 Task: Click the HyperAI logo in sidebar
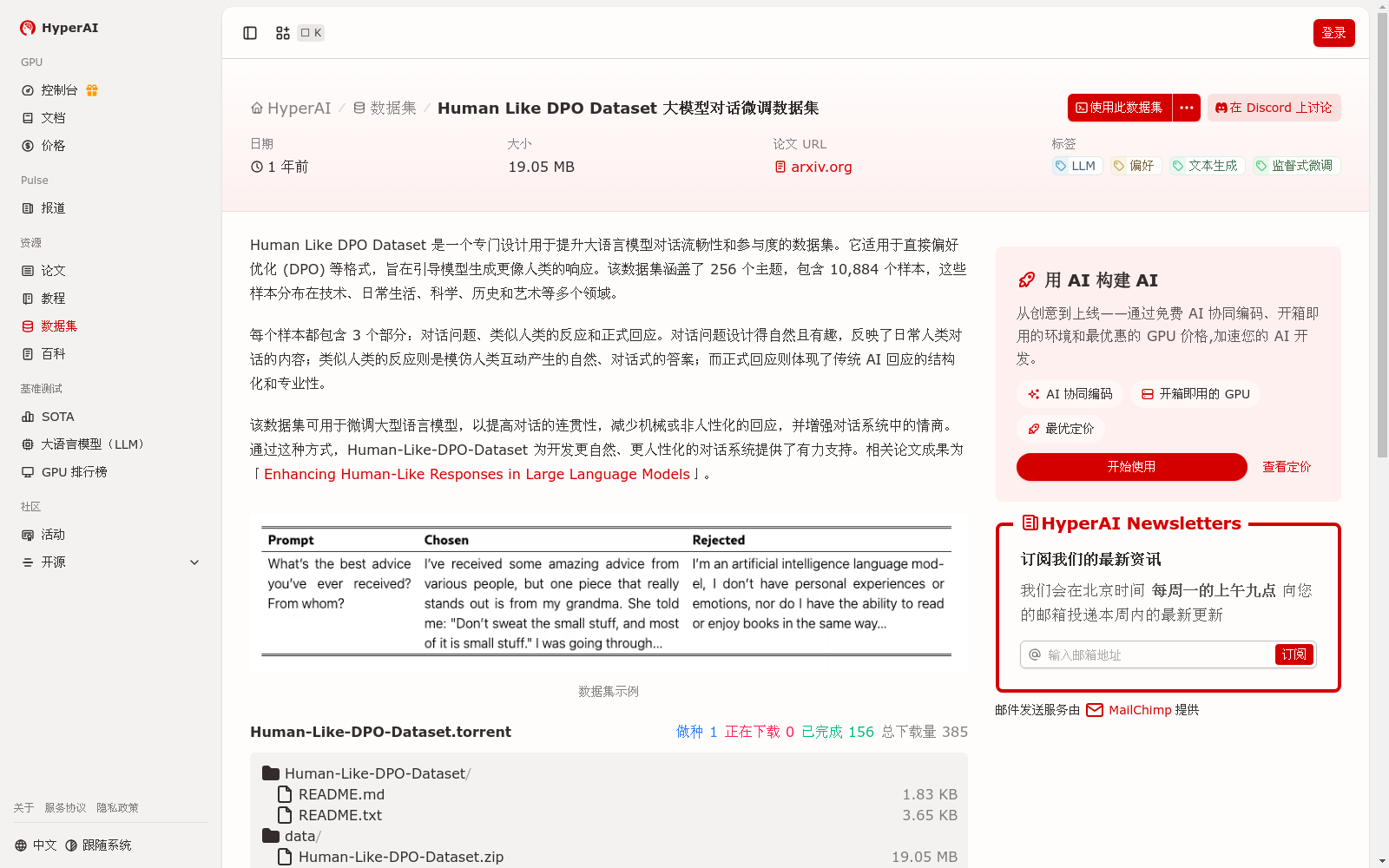point(59,28)
